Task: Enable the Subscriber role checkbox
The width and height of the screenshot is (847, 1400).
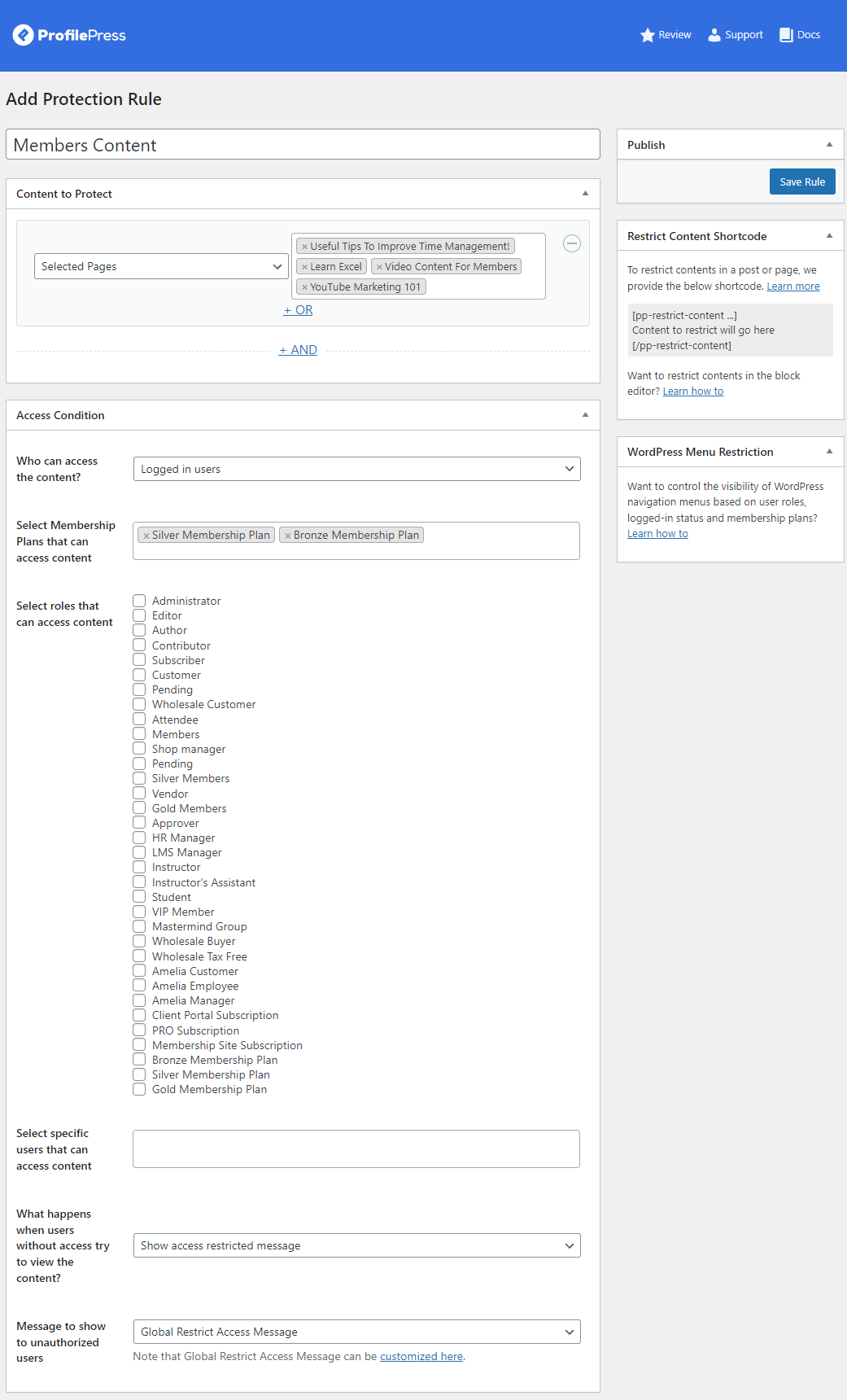Action: pos(139,660)
